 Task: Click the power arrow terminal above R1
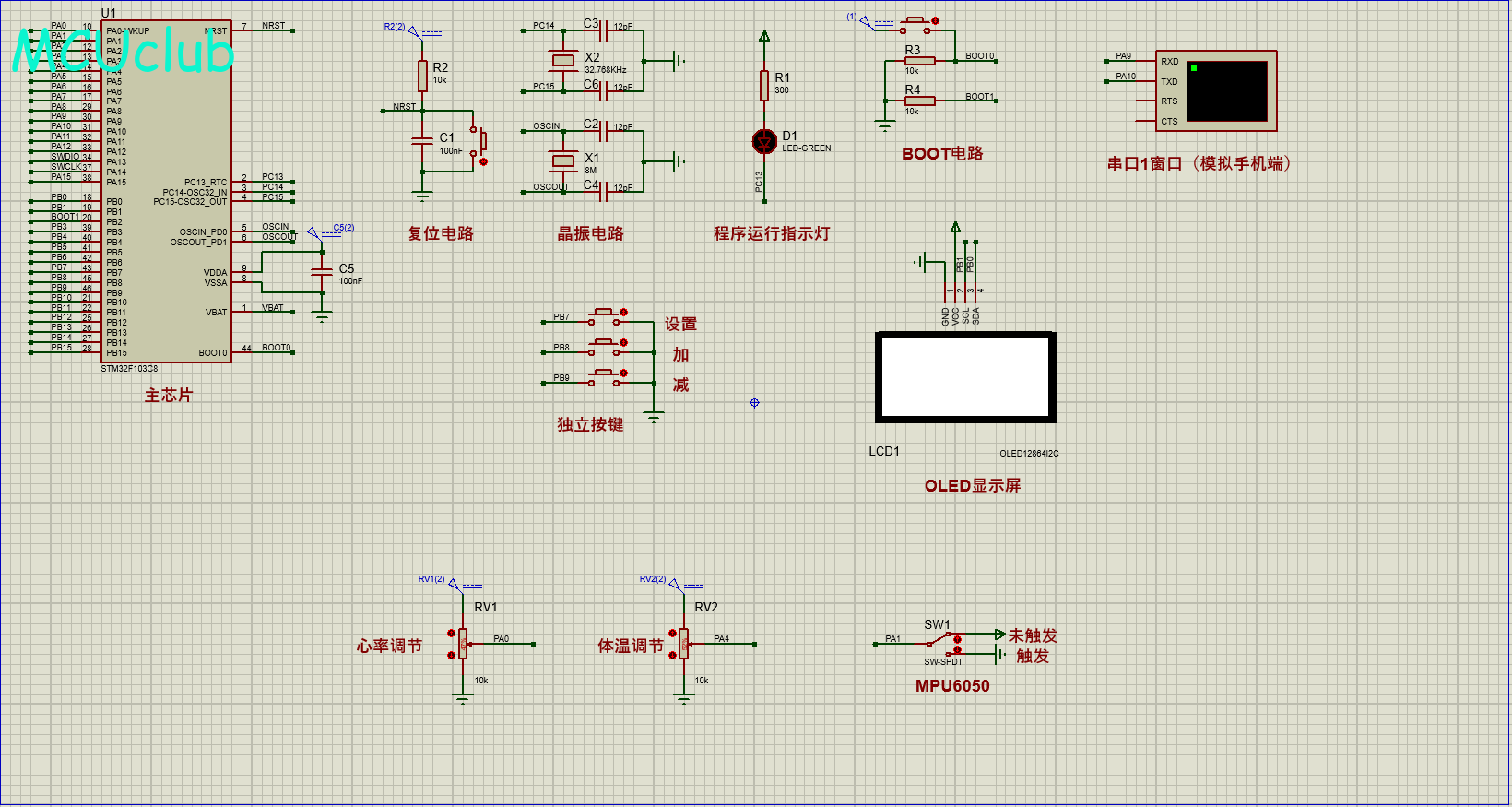pyautogui.click(x=764, y=37)
